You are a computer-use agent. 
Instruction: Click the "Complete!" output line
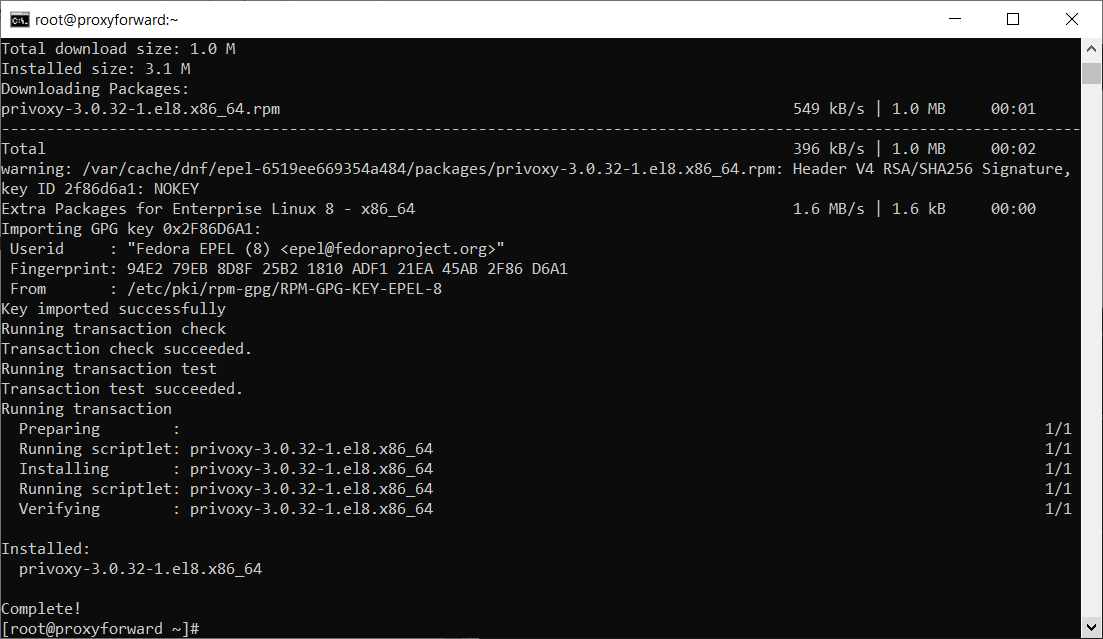click(x=41, y=609)
